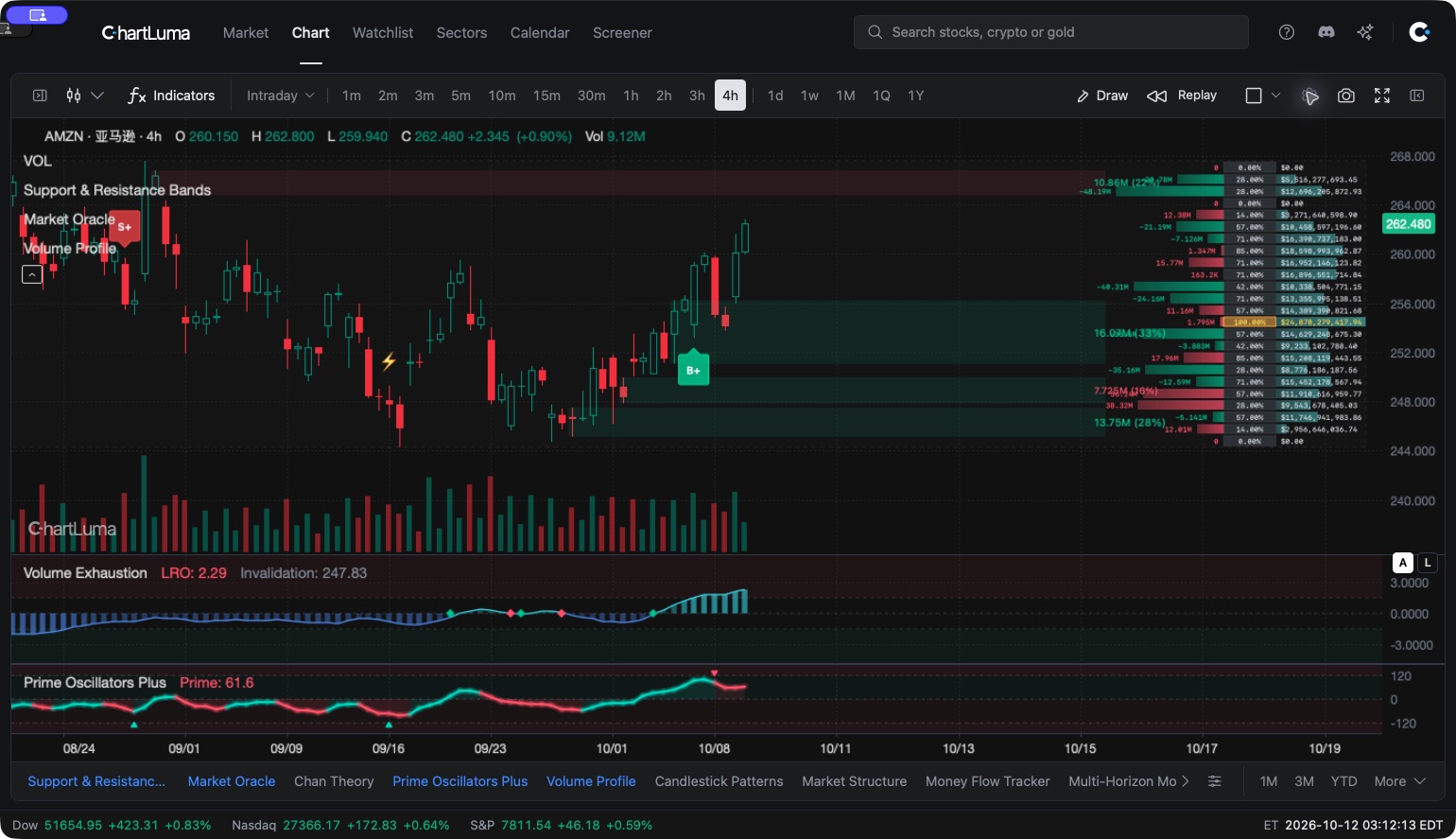
Task: Open the Indicators menu
Action: (171, 96)
